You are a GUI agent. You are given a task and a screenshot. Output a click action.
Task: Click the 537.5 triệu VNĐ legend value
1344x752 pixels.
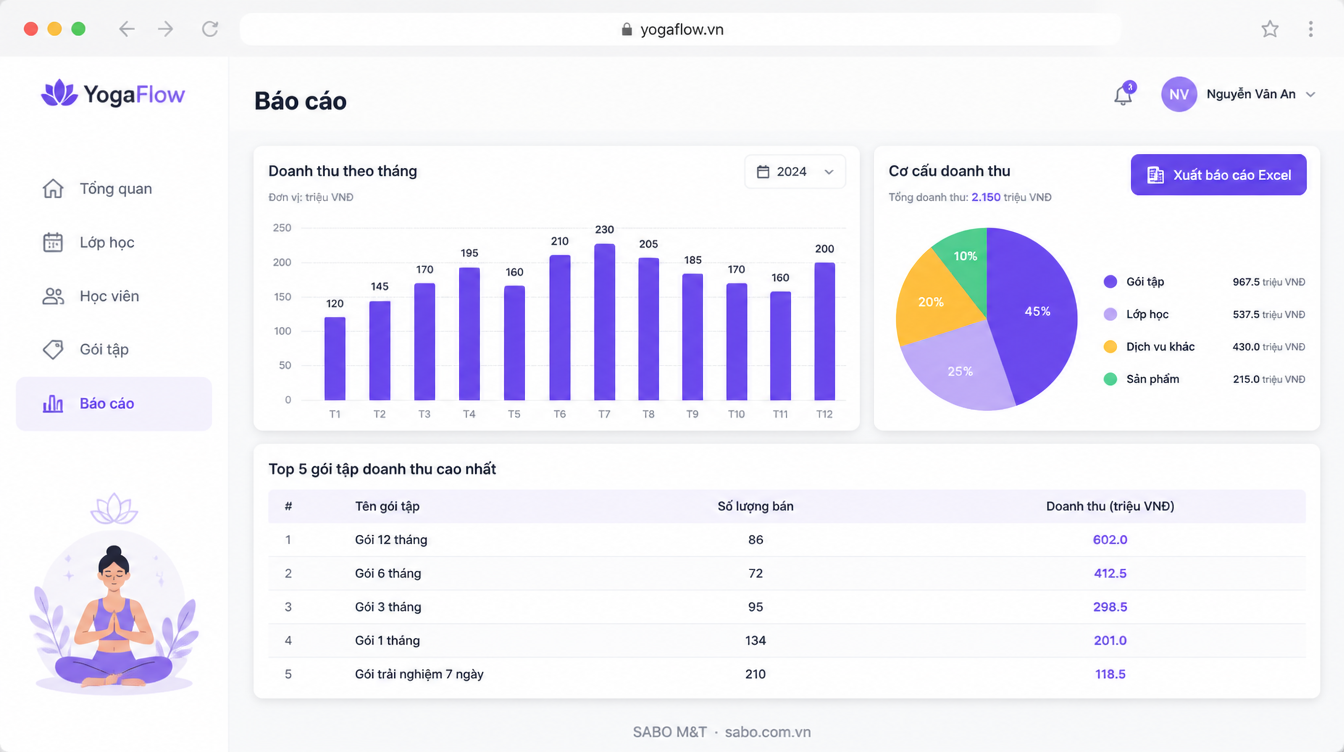pos(1269,314)
